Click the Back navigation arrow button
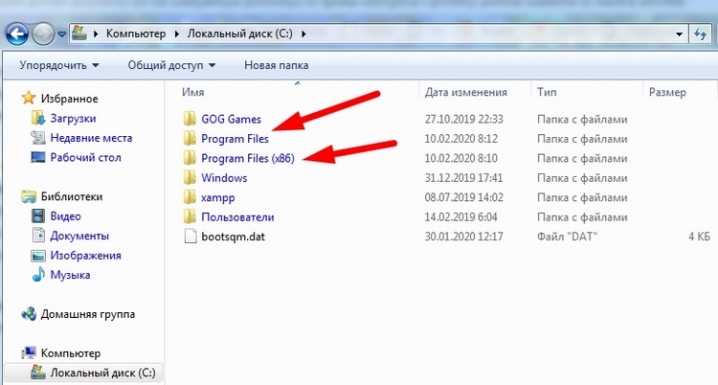 [x=17, y=34]
